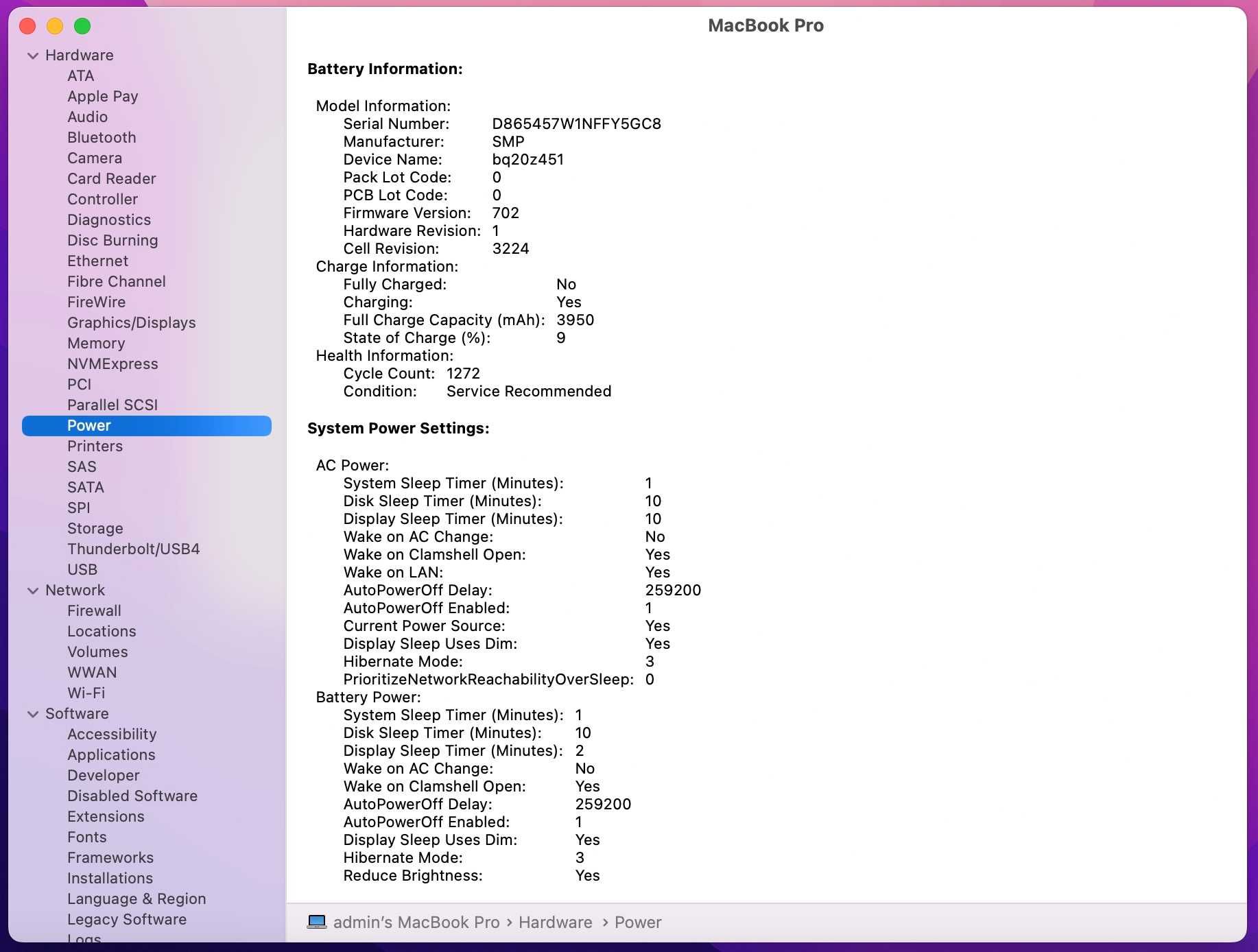Click Power in the path bar

(x=638, y=923)
